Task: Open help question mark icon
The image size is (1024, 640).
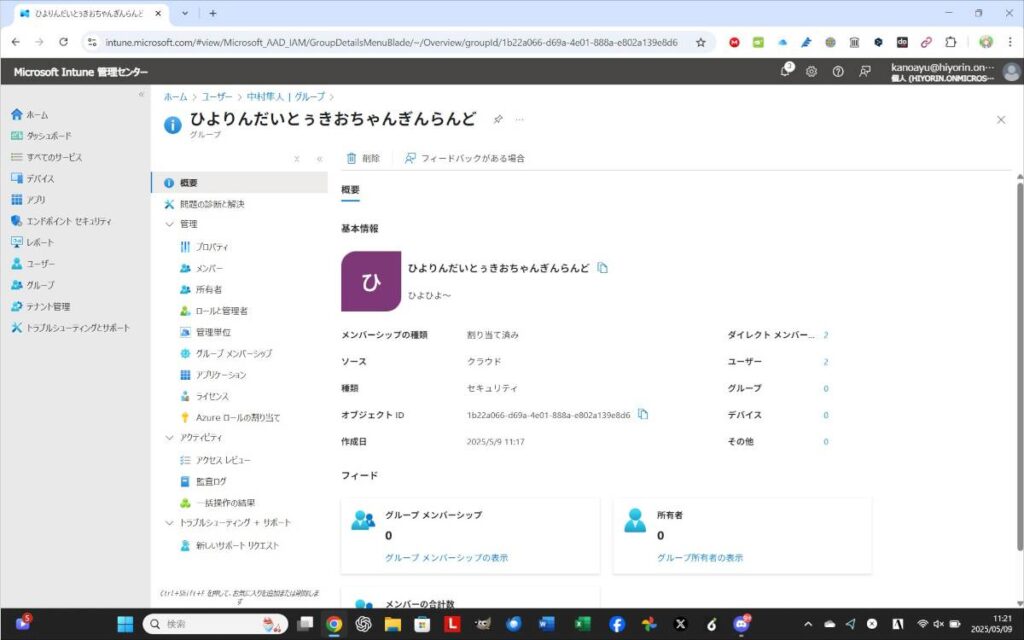Action: coord(838,72)
